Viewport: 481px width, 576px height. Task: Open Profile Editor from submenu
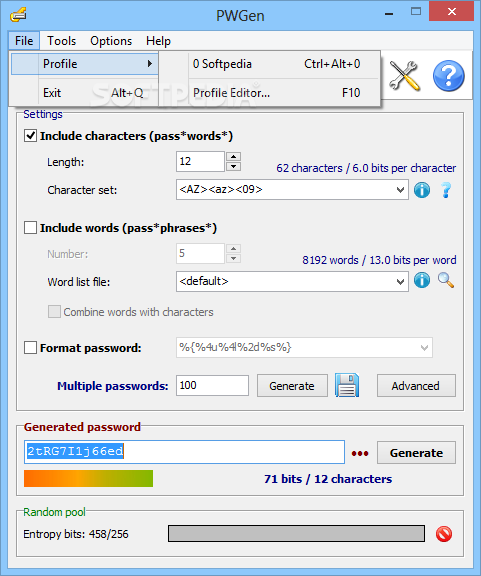(270, 93)
